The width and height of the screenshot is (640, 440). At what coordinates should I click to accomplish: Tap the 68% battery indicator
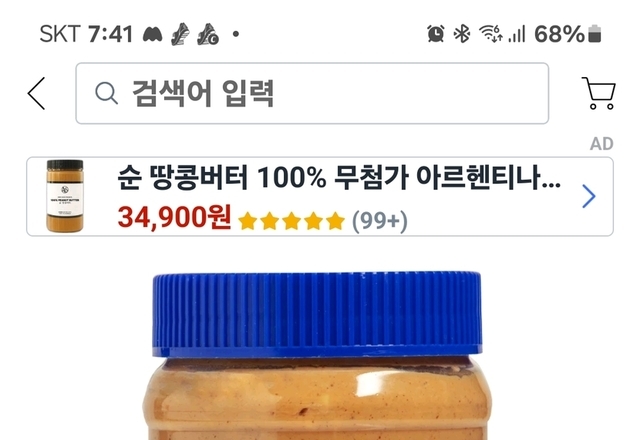coord(568,34)
